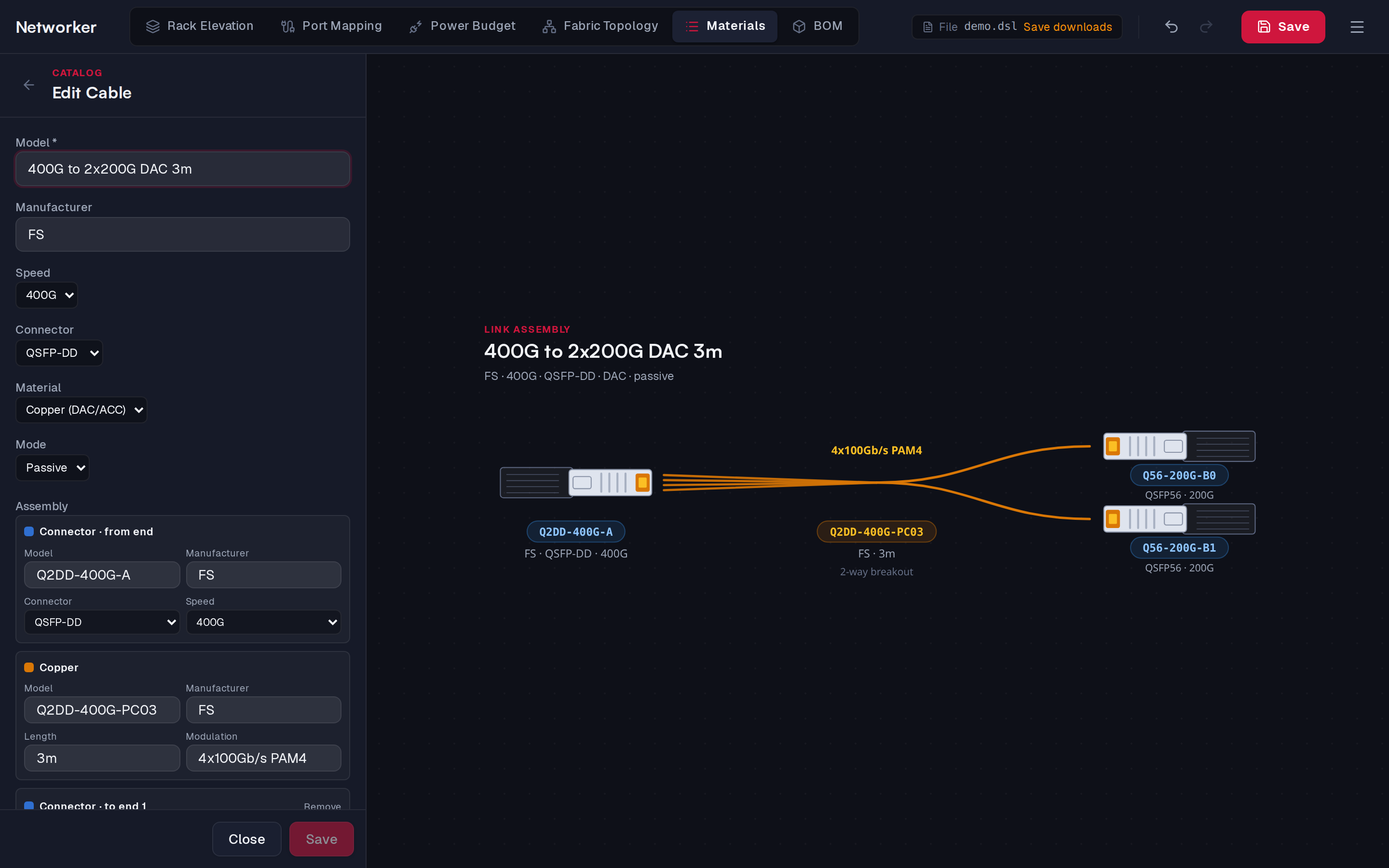This screenshot has height=868, width=1389.
Task: Click the top Manufacturer FS field
Action: (x=182, y=234)
